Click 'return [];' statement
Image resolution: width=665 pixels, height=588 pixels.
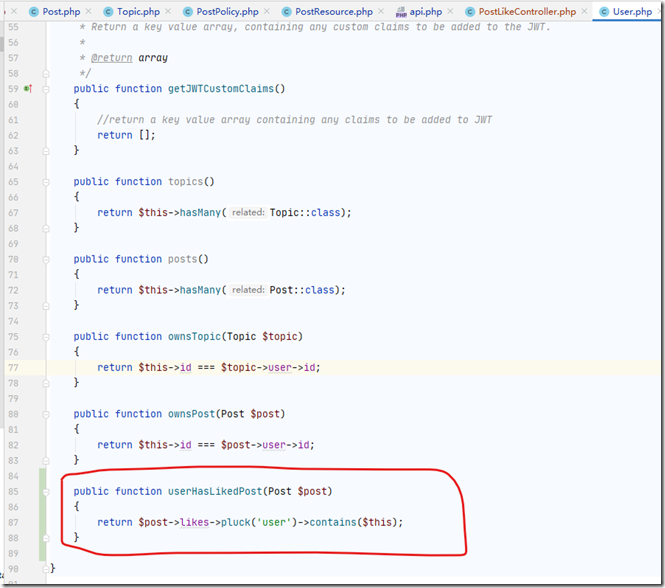click(x=126, y=135)
